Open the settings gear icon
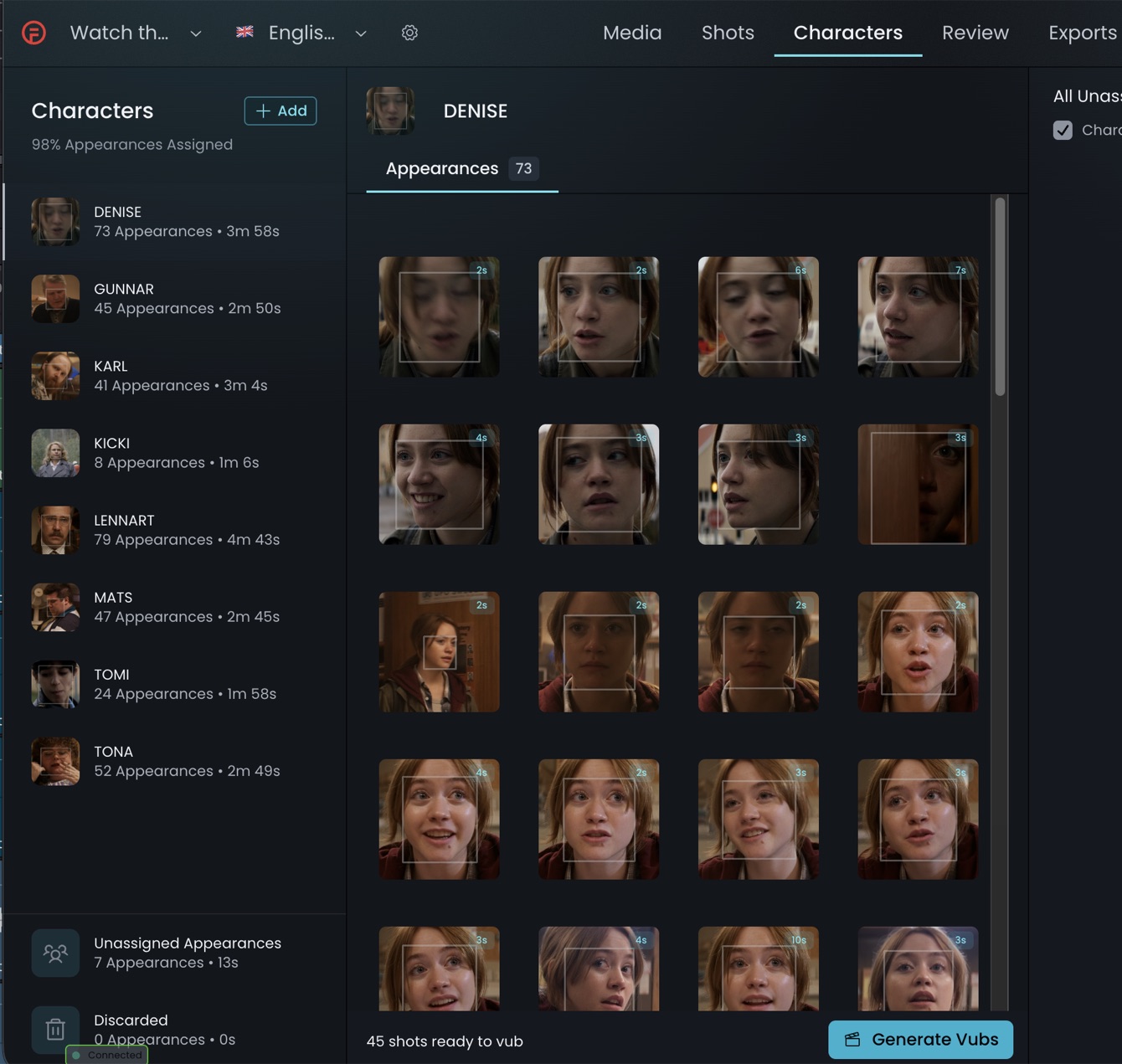 409,33
